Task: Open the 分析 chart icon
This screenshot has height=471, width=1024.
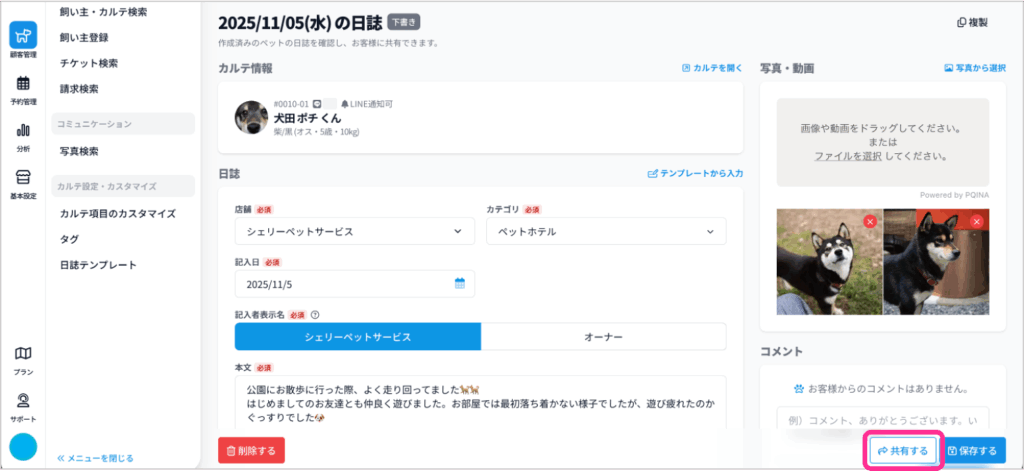Action: click(23, 135)
